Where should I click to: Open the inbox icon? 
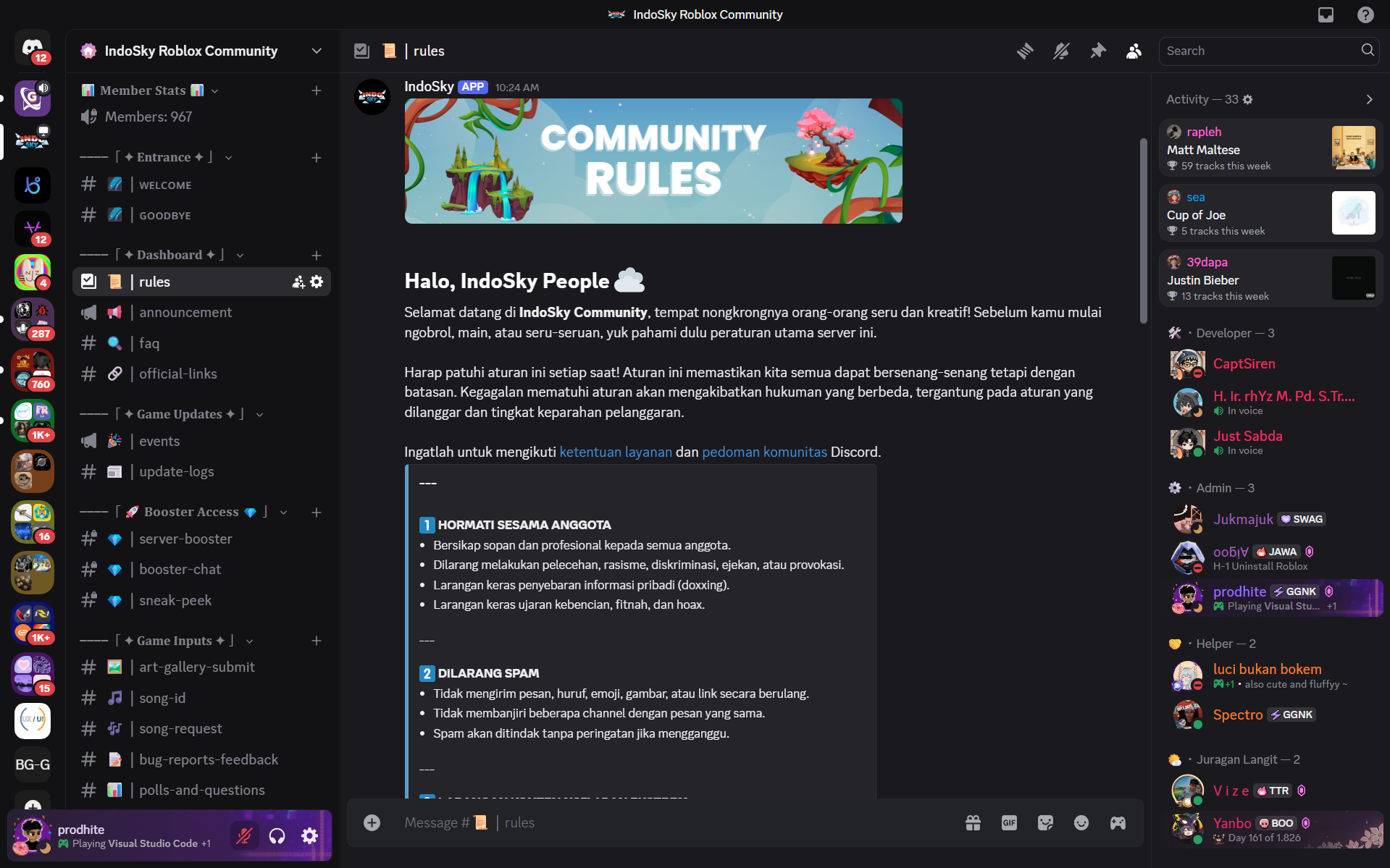(x=1326, y=14)
